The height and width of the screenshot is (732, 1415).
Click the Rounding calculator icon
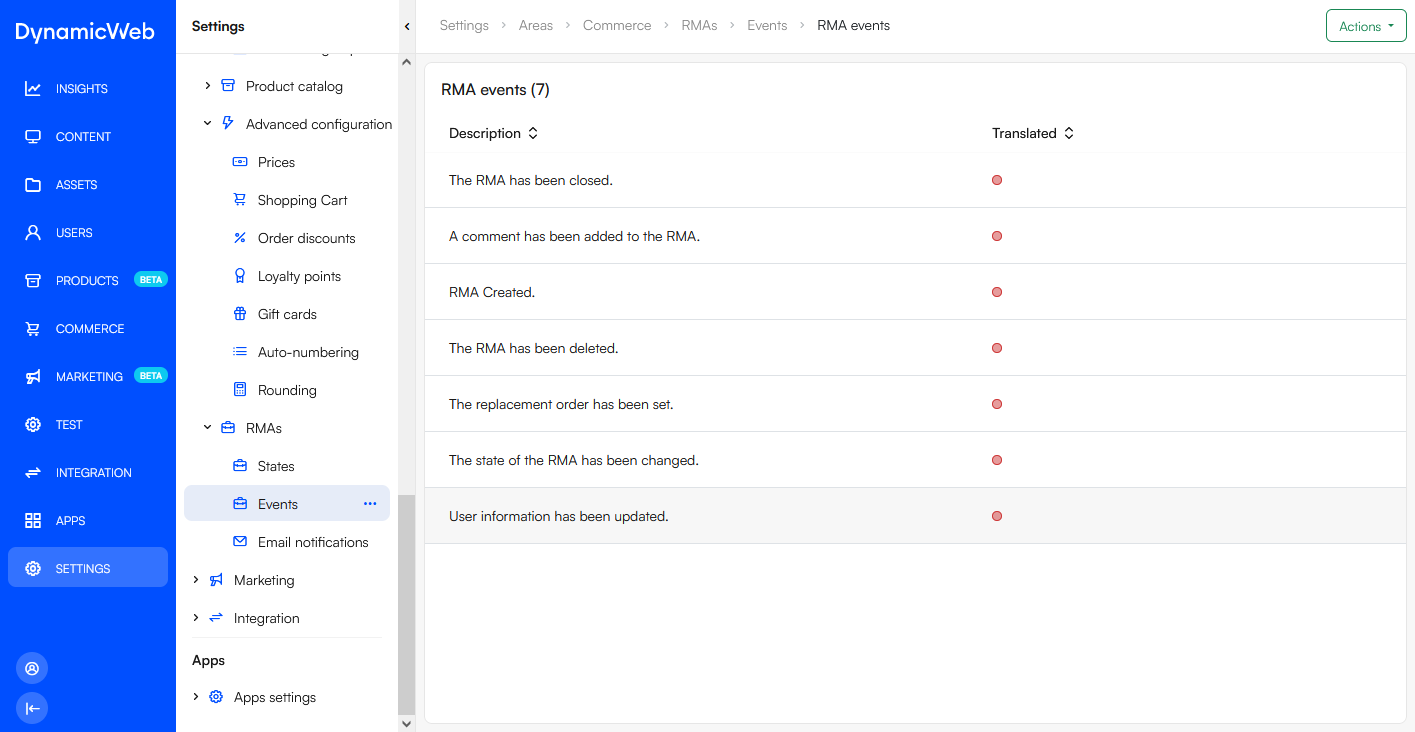(x=240, y=390)
